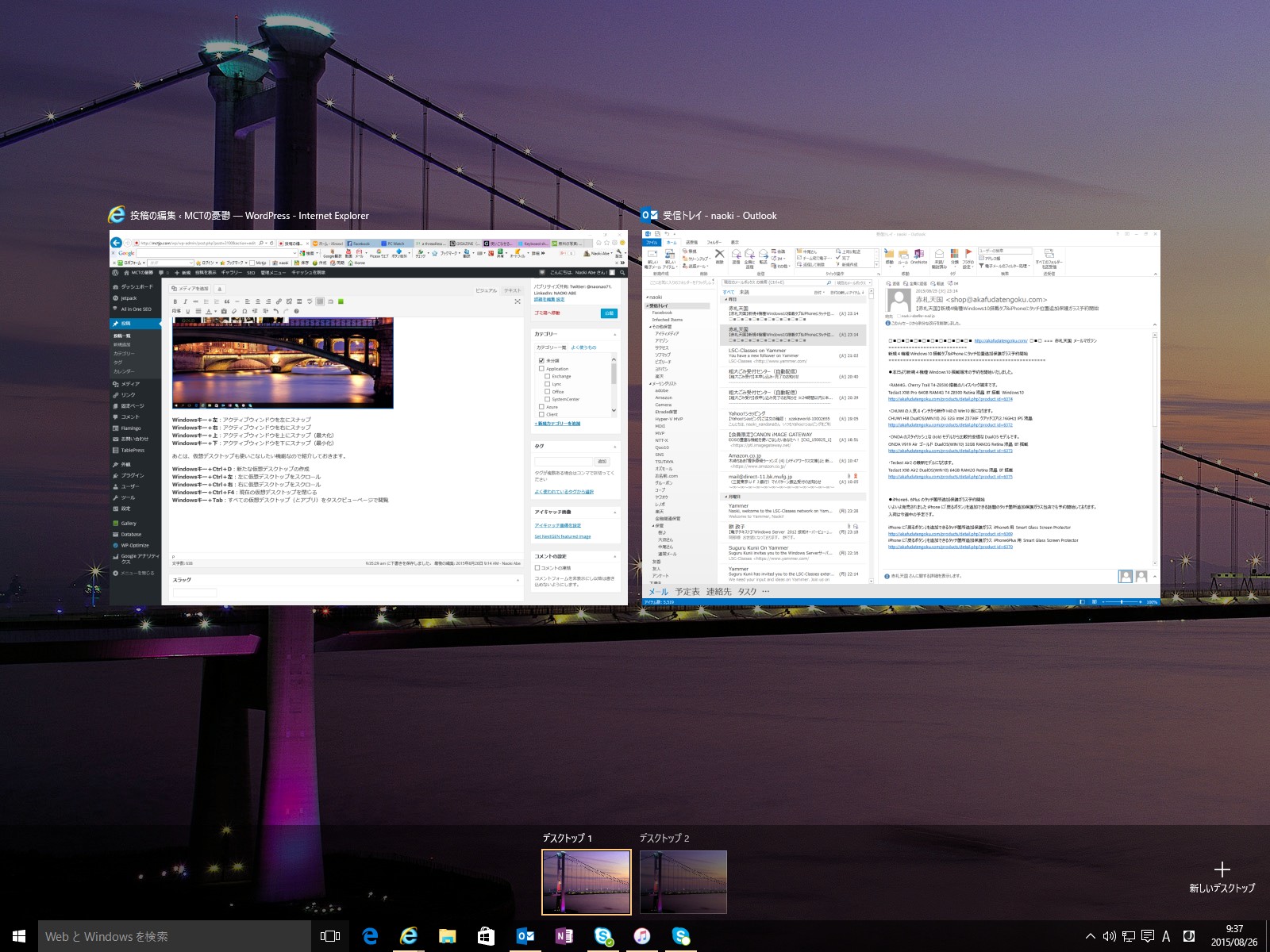
Task: Check the Client category checkbox
Action: click(x=541, y=414)
